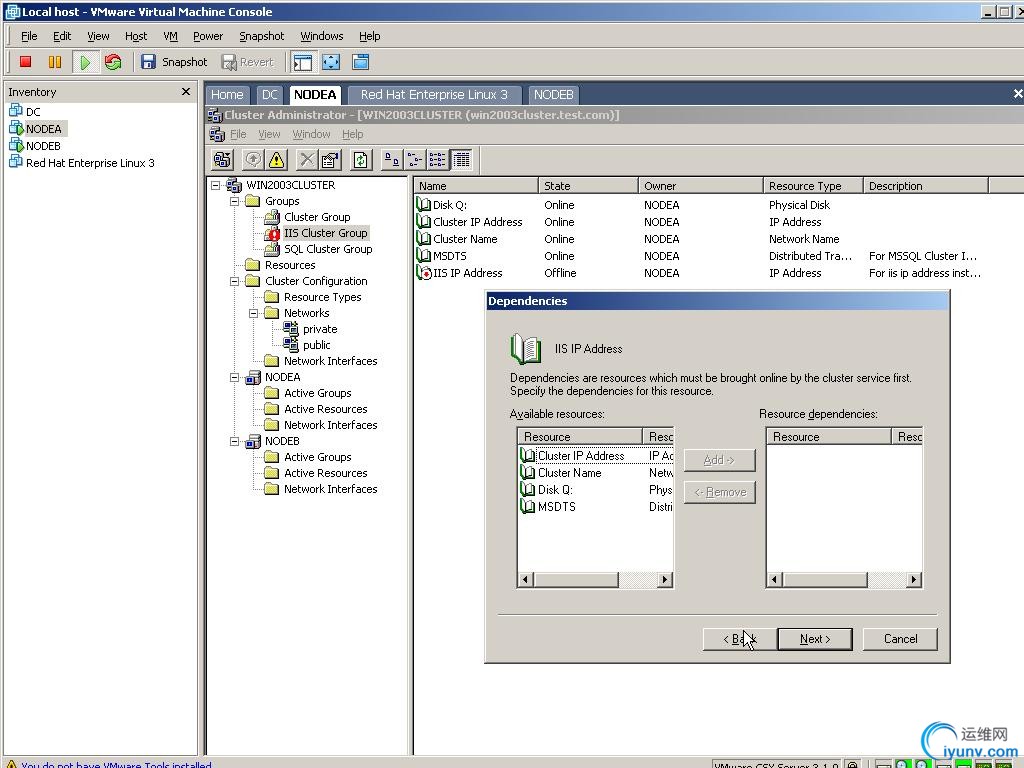Open the VM menu
1024x768 pixels.
coord(170,36)
